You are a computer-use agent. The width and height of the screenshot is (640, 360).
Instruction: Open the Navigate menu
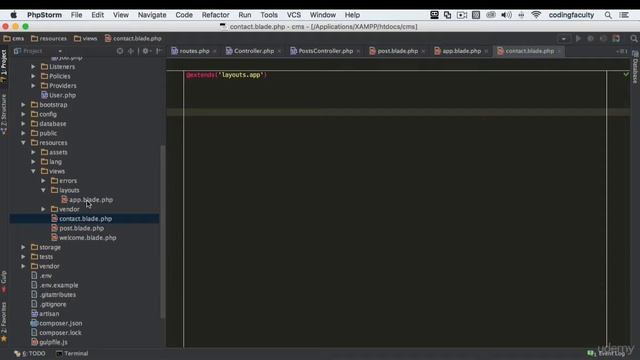152,15
